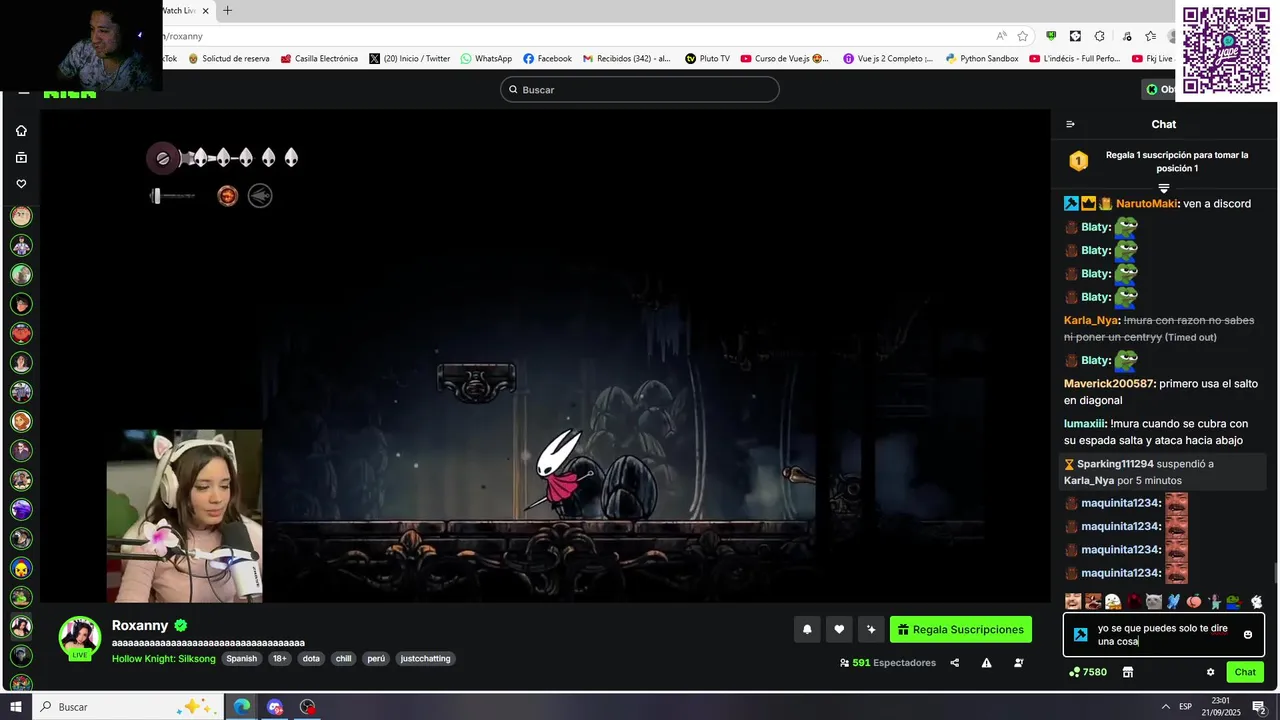Send message with the green Chat button

[x=1245, y=672]
